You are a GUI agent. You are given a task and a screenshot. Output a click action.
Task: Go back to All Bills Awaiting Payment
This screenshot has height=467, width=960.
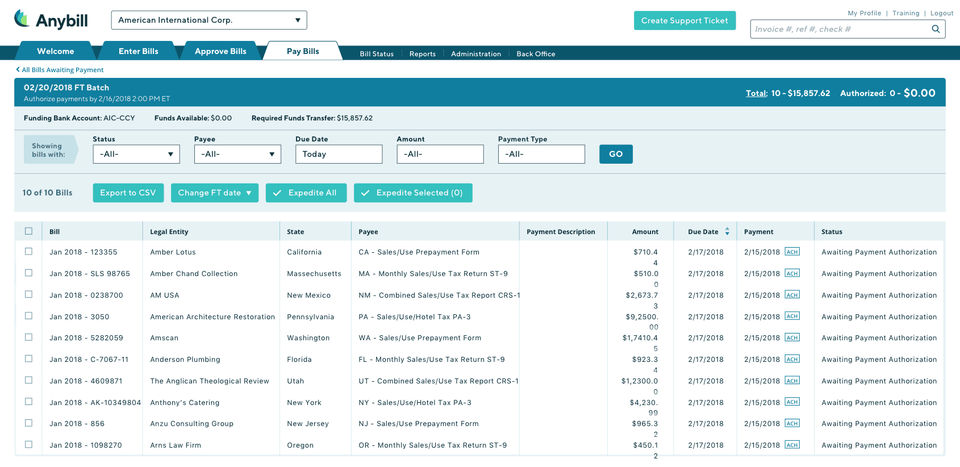pos(60,70)
